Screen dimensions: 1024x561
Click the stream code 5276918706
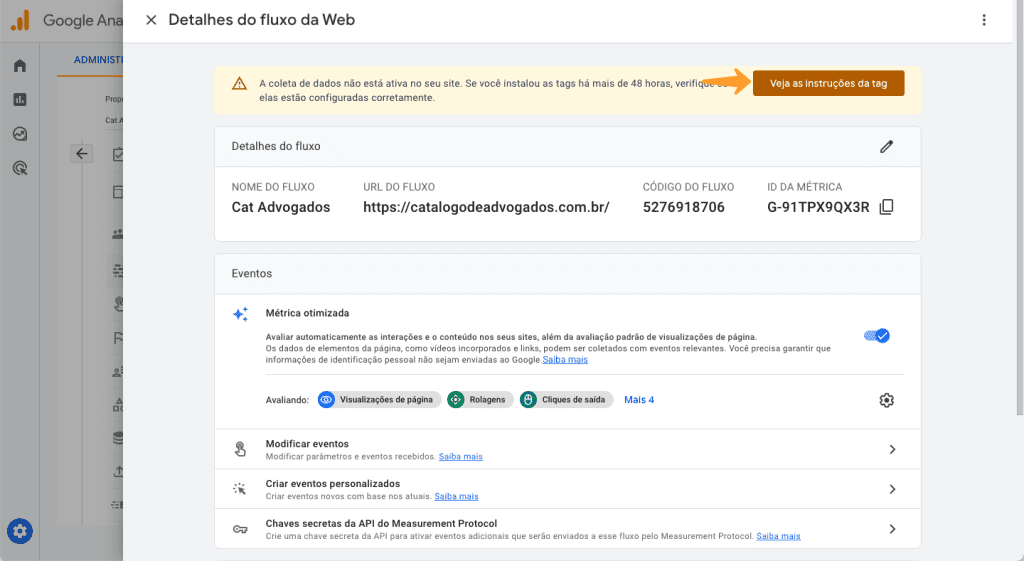tap(684, 207)
